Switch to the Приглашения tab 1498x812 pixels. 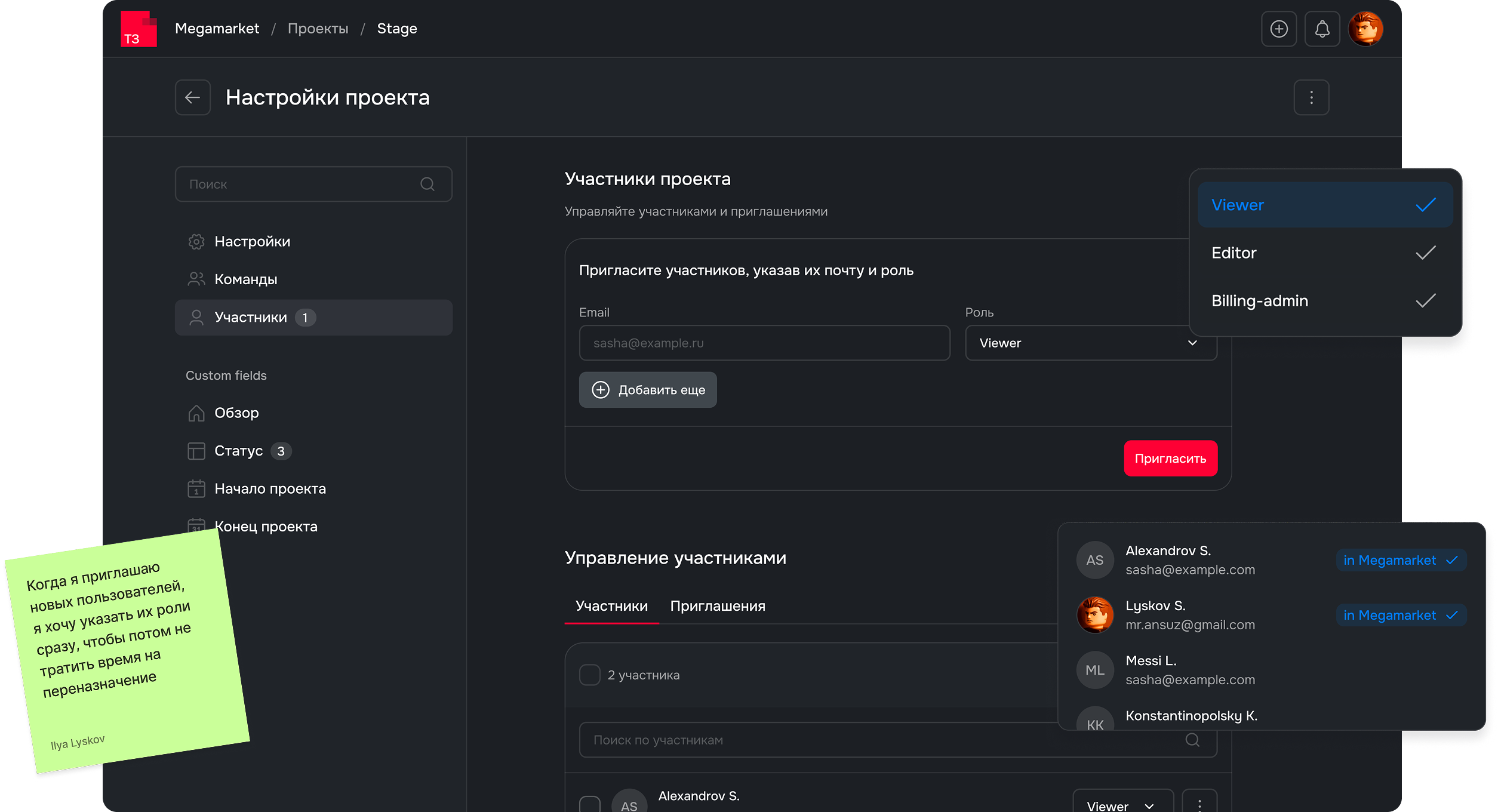(717, 606)
